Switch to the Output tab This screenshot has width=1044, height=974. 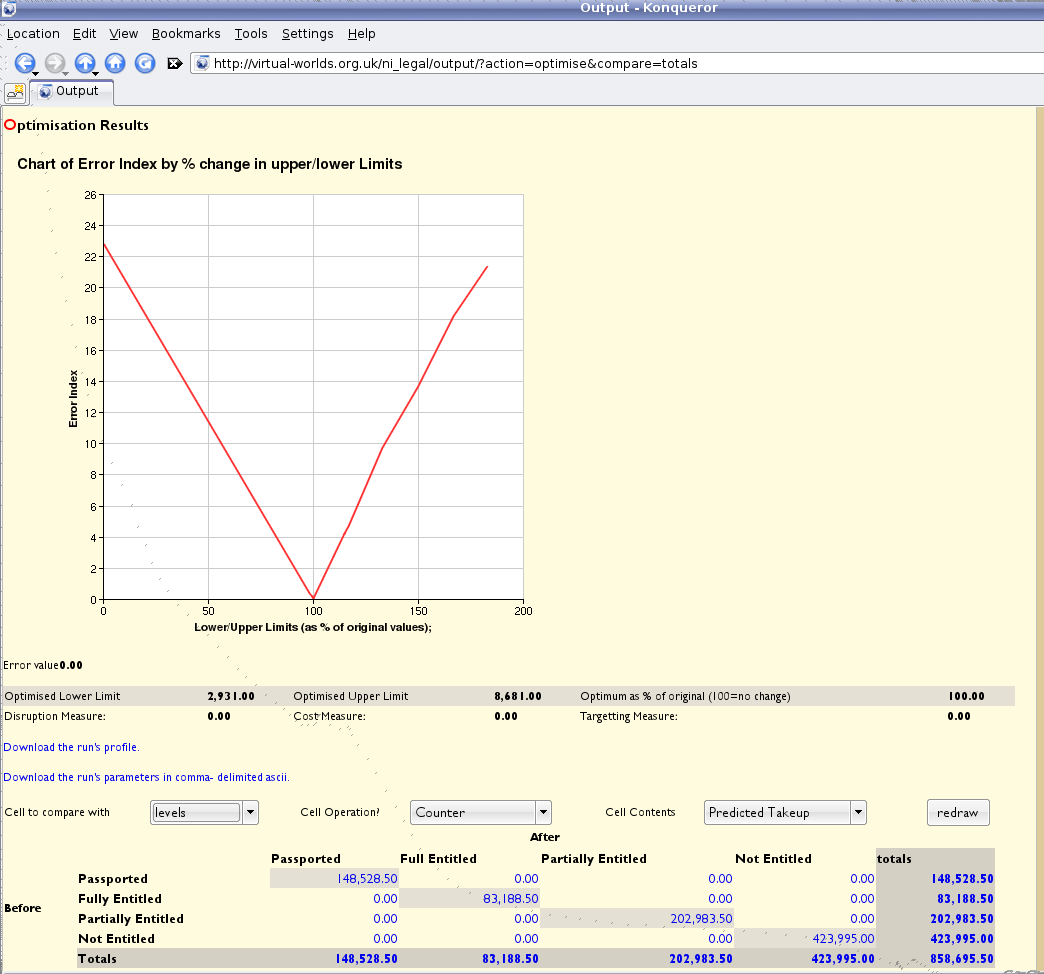[x=71, y=91]
